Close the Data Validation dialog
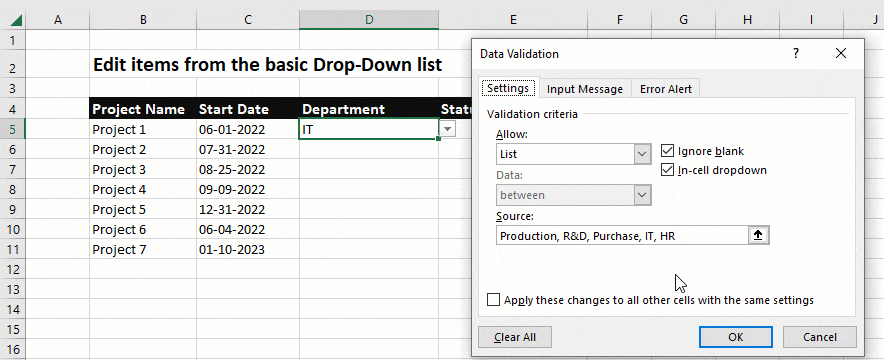 [x=841, y=54]
